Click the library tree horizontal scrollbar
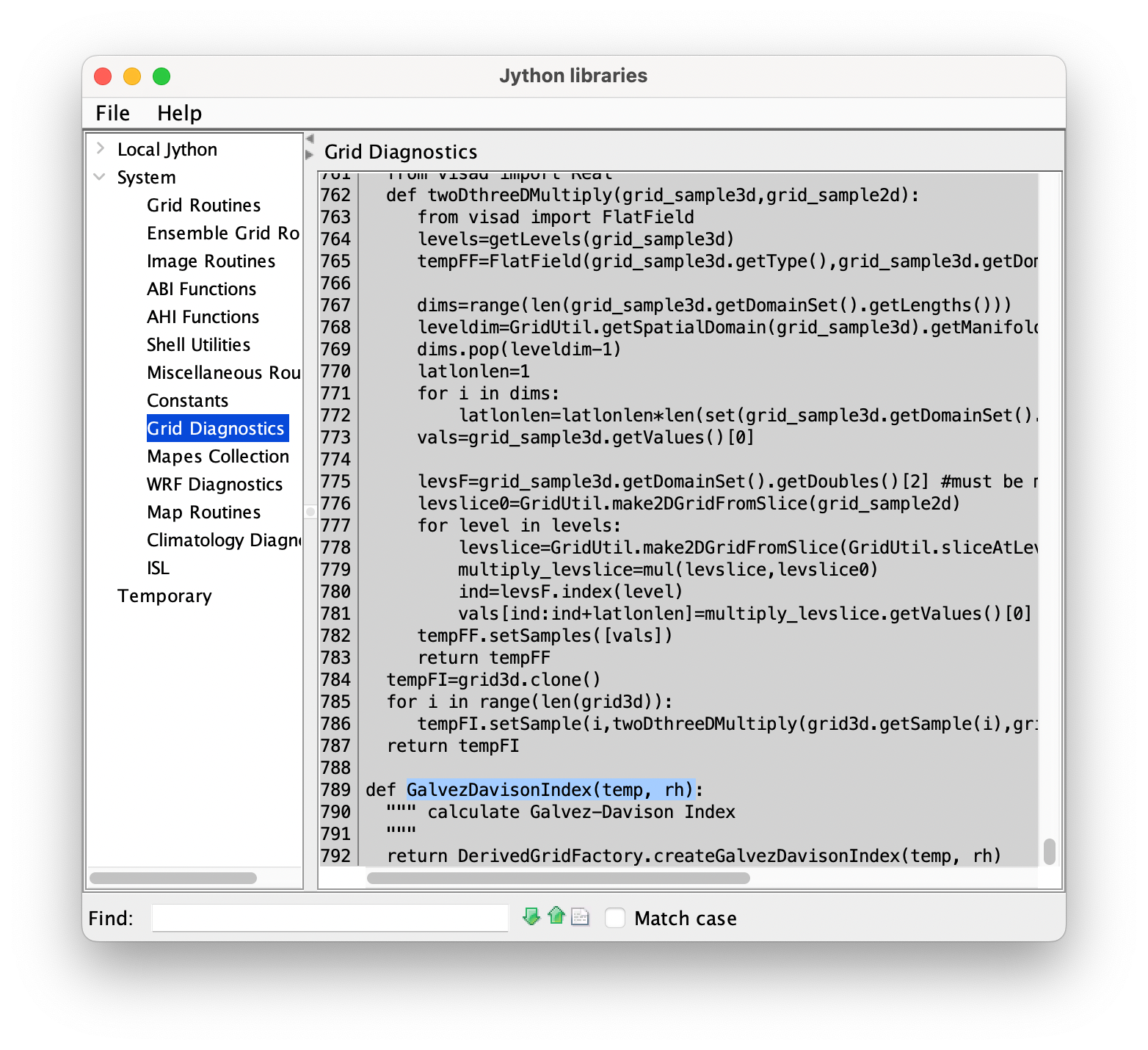 (173, 878)
